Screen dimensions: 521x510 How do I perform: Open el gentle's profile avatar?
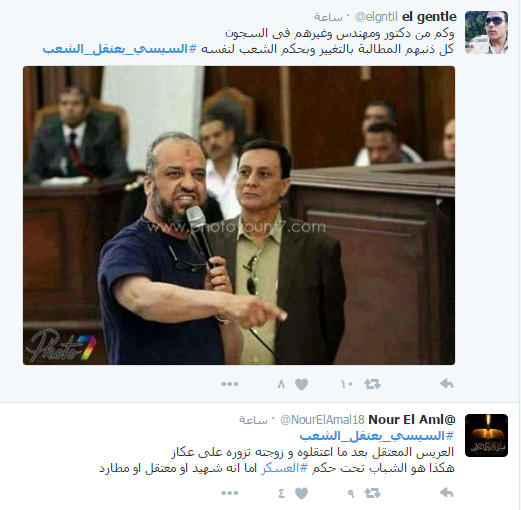point(486,32)
